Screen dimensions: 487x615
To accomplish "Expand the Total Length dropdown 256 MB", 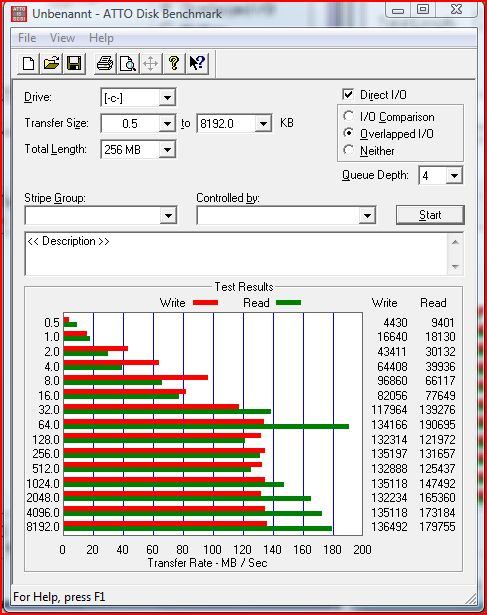I will (x=167, y=150).
